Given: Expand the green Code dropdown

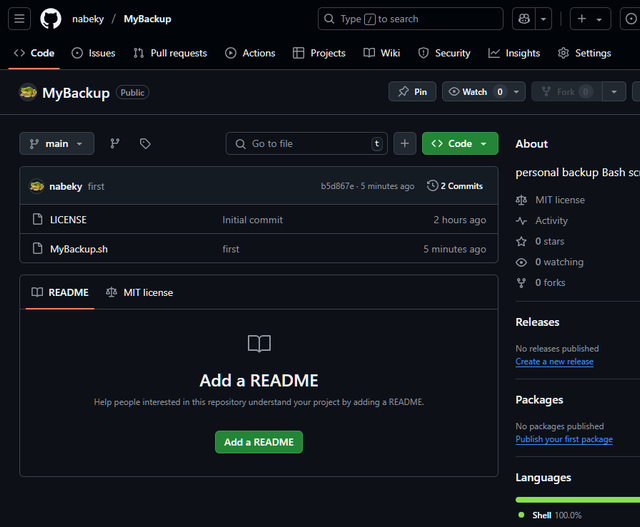Looking at the screenshot, I should (x=459, y=144).
